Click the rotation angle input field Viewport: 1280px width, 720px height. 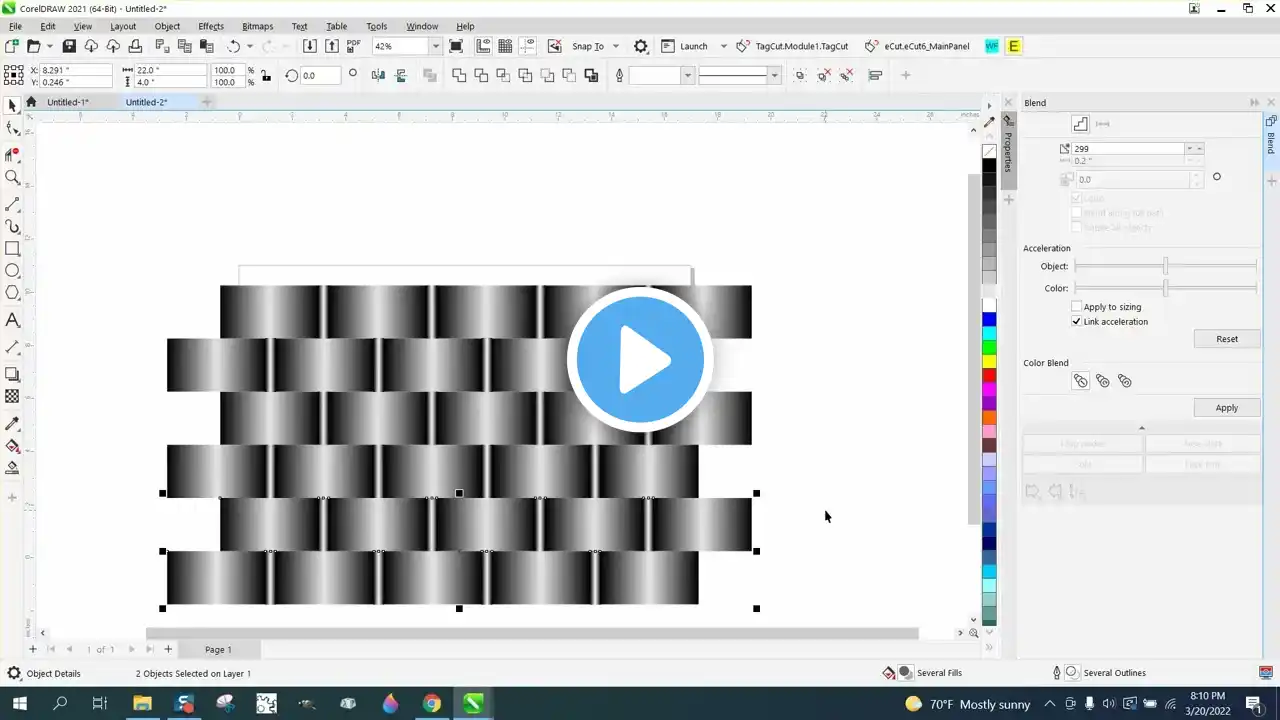[320, 75]
